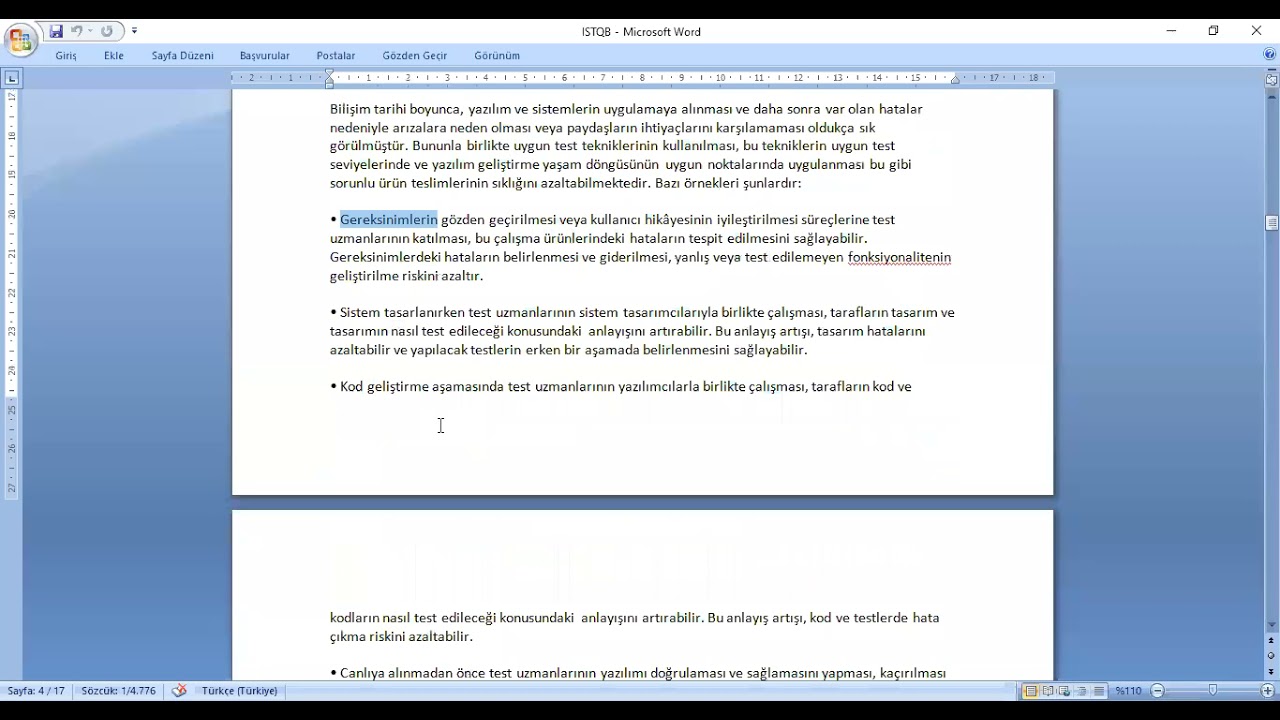Click the zoom slider handle

(1213, 691)
